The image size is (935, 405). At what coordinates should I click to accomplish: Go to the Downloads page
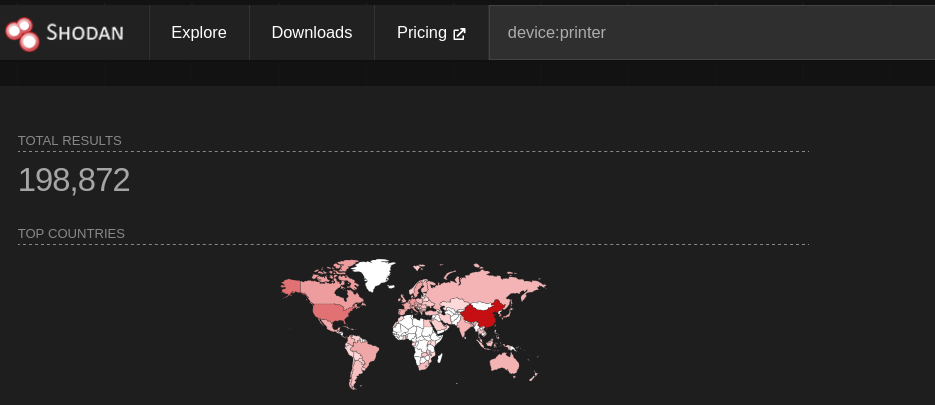click(x=312, y=32)
